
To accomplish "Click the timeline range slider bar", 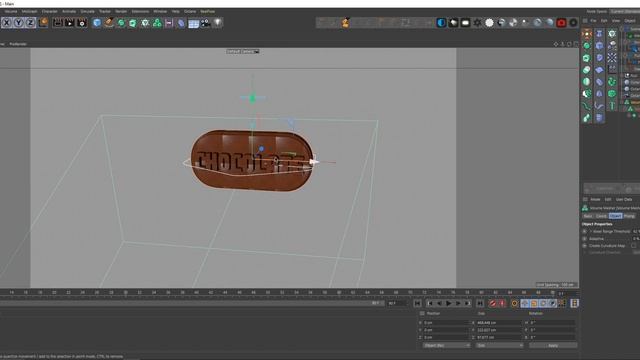I will point(192,303).
